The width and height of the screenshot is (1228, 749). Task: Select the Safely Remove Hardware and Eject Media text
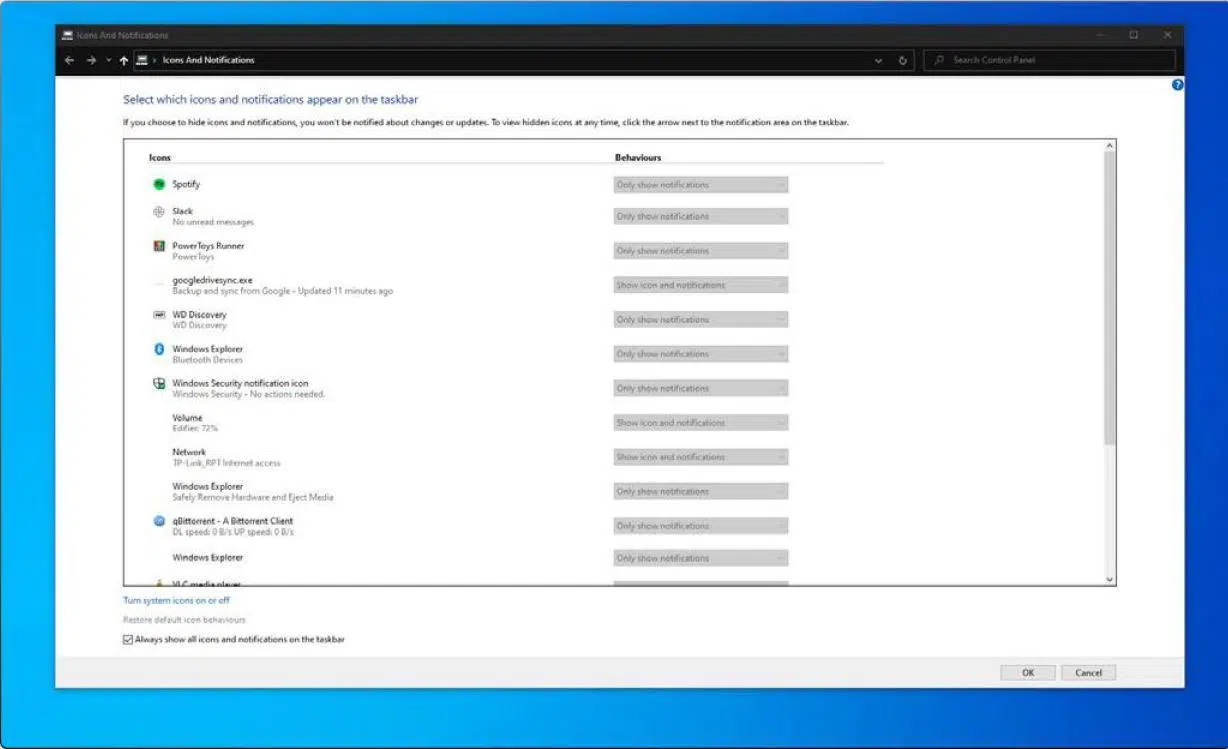[x=253, y=497]
